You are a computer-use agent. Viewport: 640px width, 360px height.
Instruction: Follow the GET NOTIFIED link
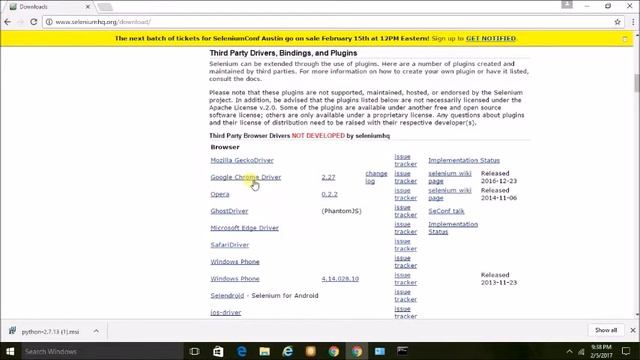click(491, 38)
